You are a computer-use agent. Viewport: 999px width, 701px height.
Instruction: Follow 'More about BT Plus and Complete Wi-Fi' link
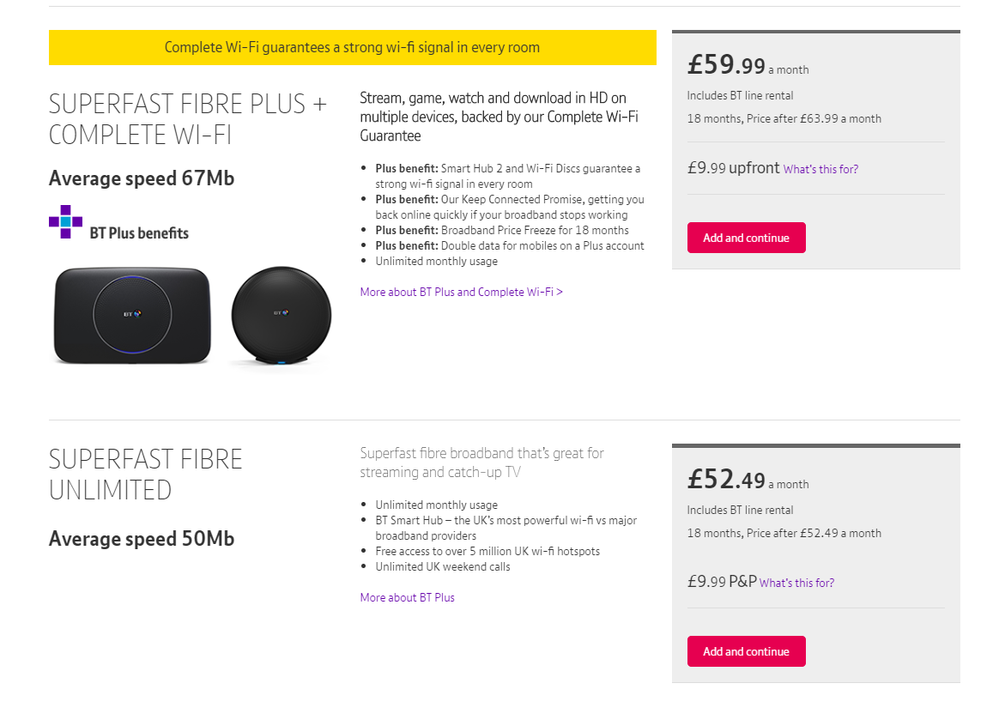click(x=461, y=292)
